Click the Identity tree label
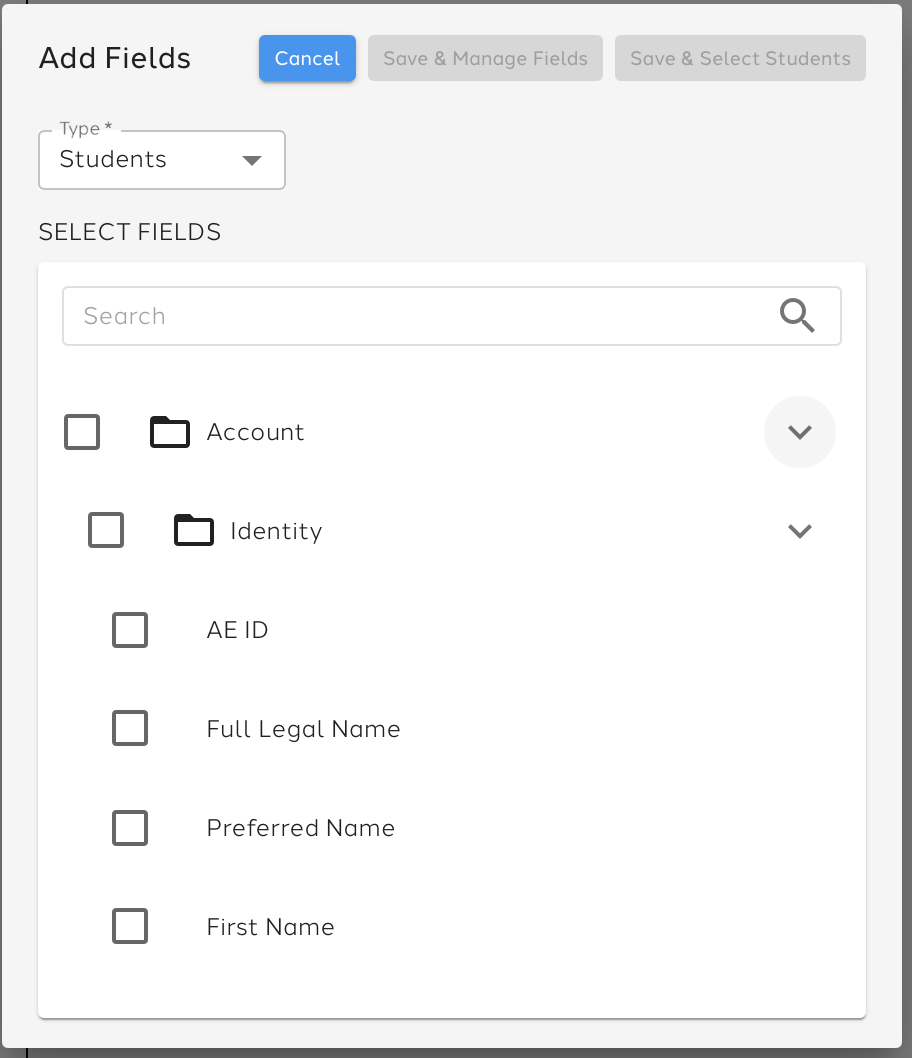The image size is (912, 1058). coord(276,531)
